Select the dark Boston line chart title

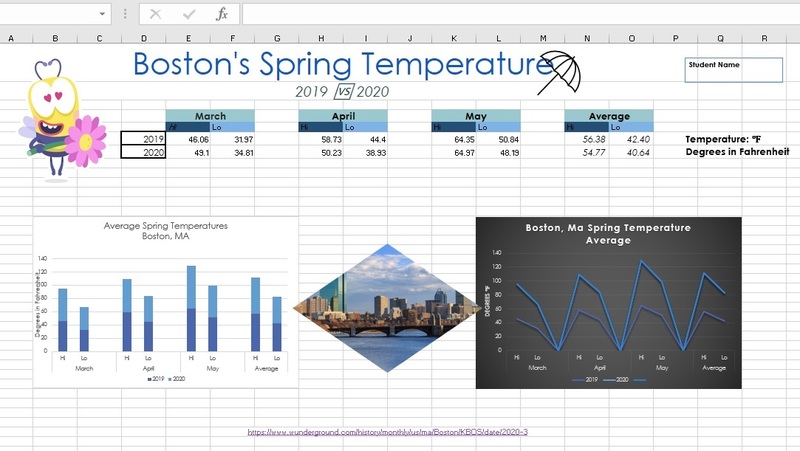coord(608,234)
